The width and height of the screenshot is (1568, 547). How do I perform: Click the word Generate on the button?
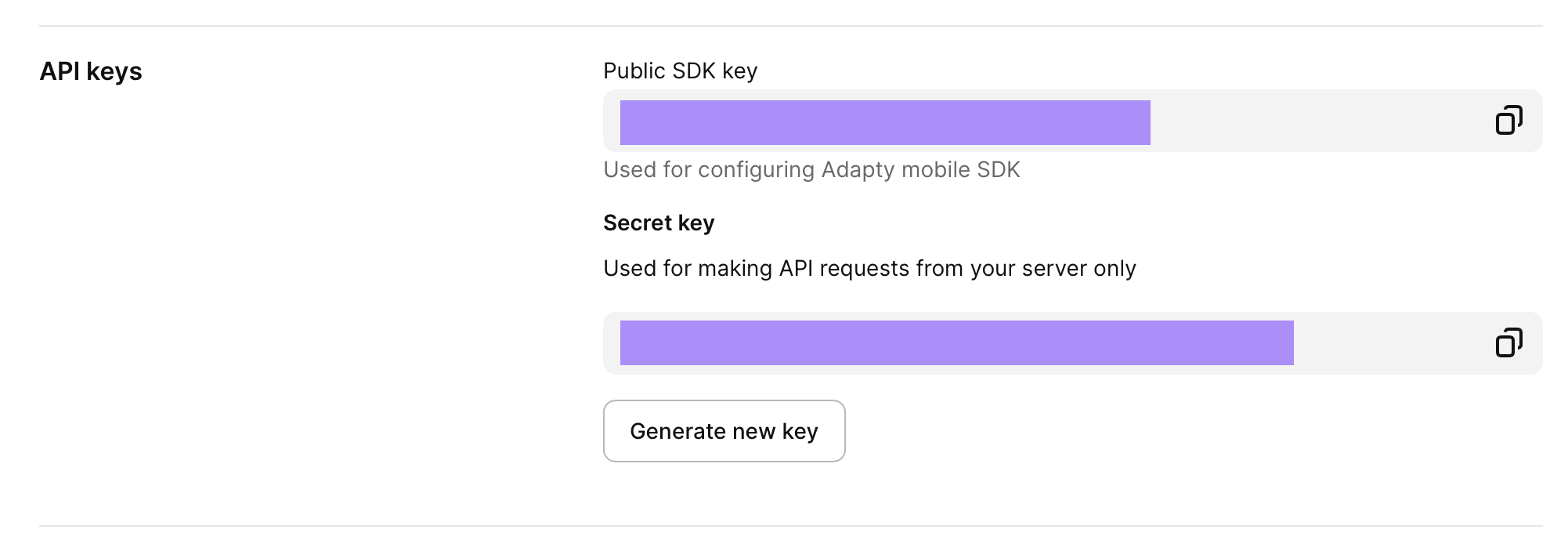pyautogui.click(x=677, y=431)
